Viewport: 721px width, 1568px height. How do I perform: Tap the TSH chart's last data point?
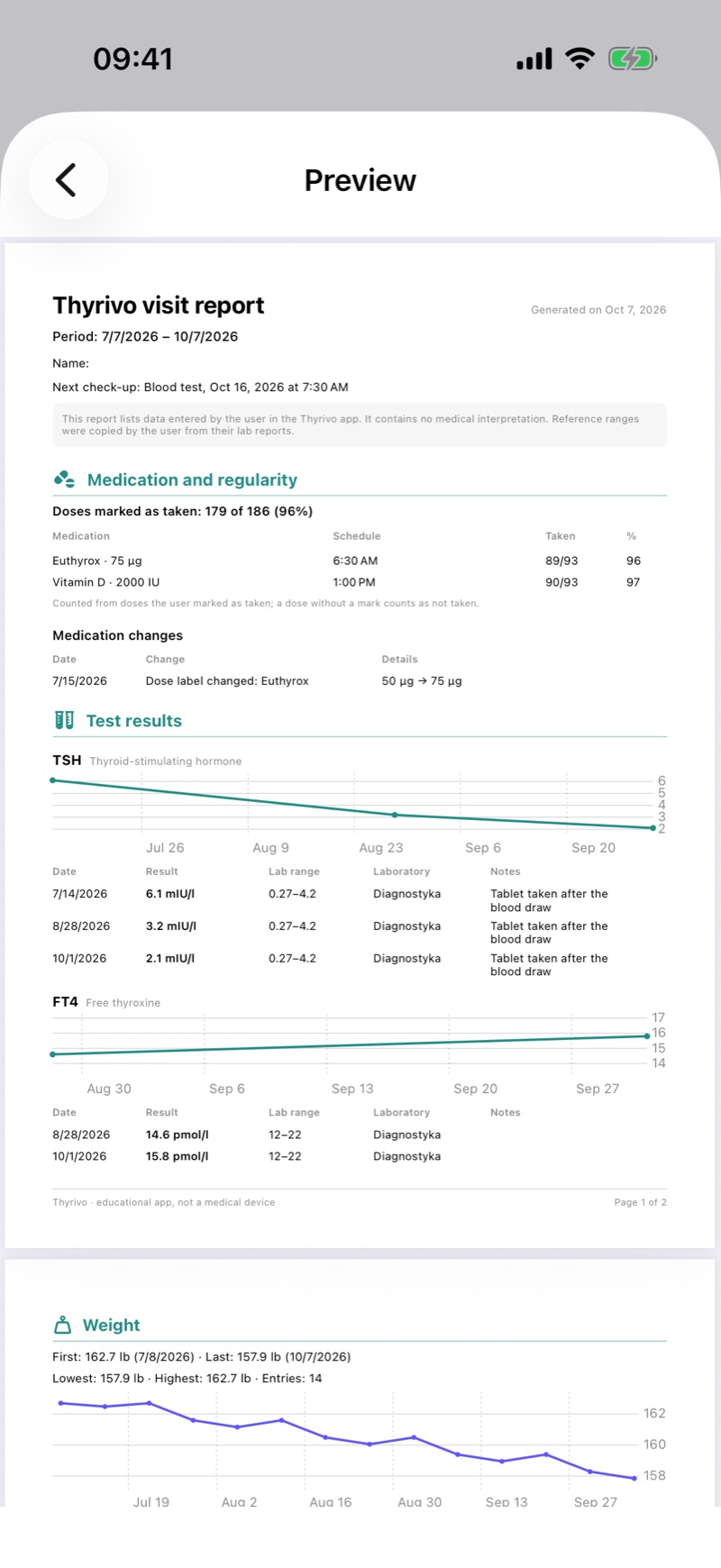653,827
